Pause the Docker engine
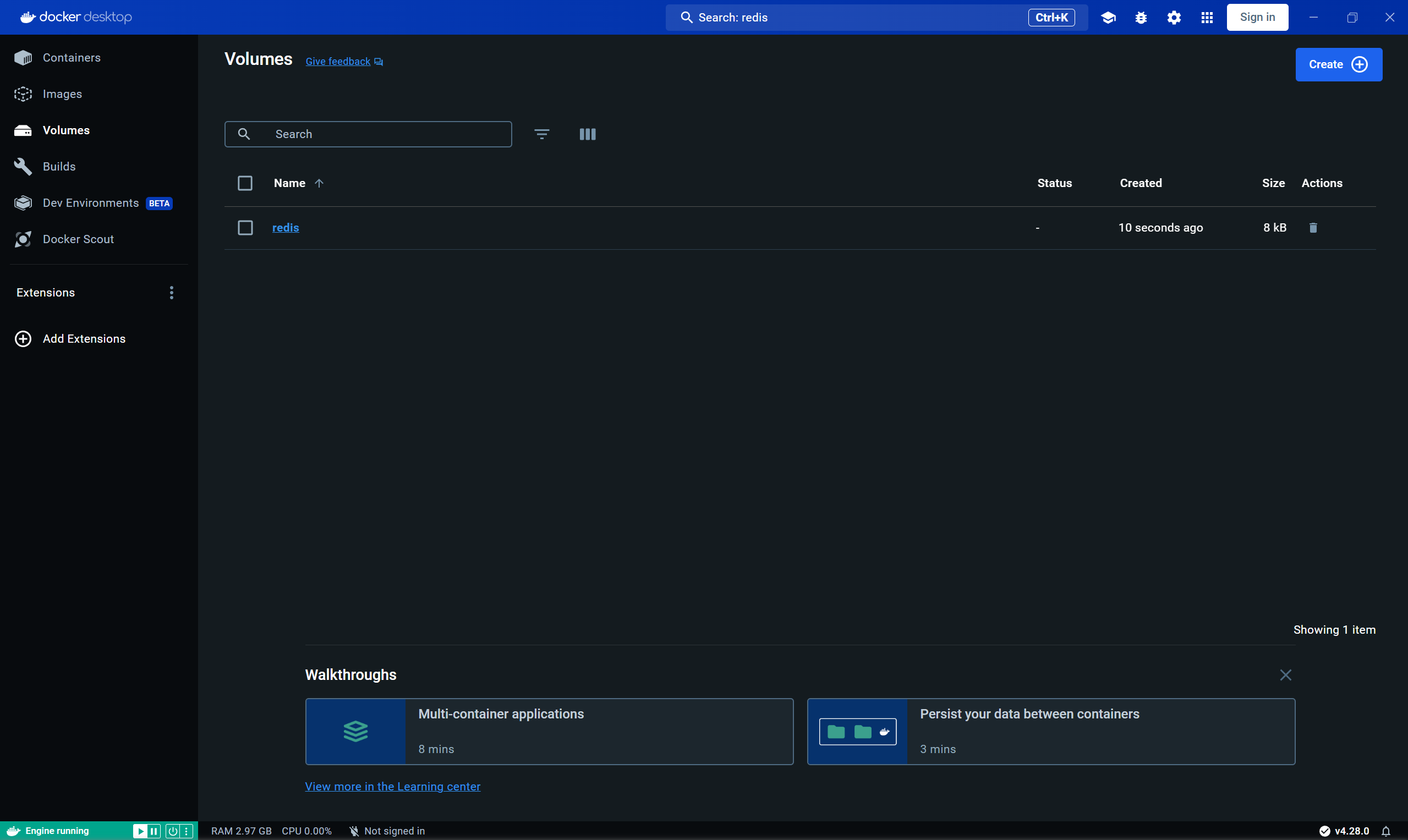1408x840 pixels. [154, 831]
